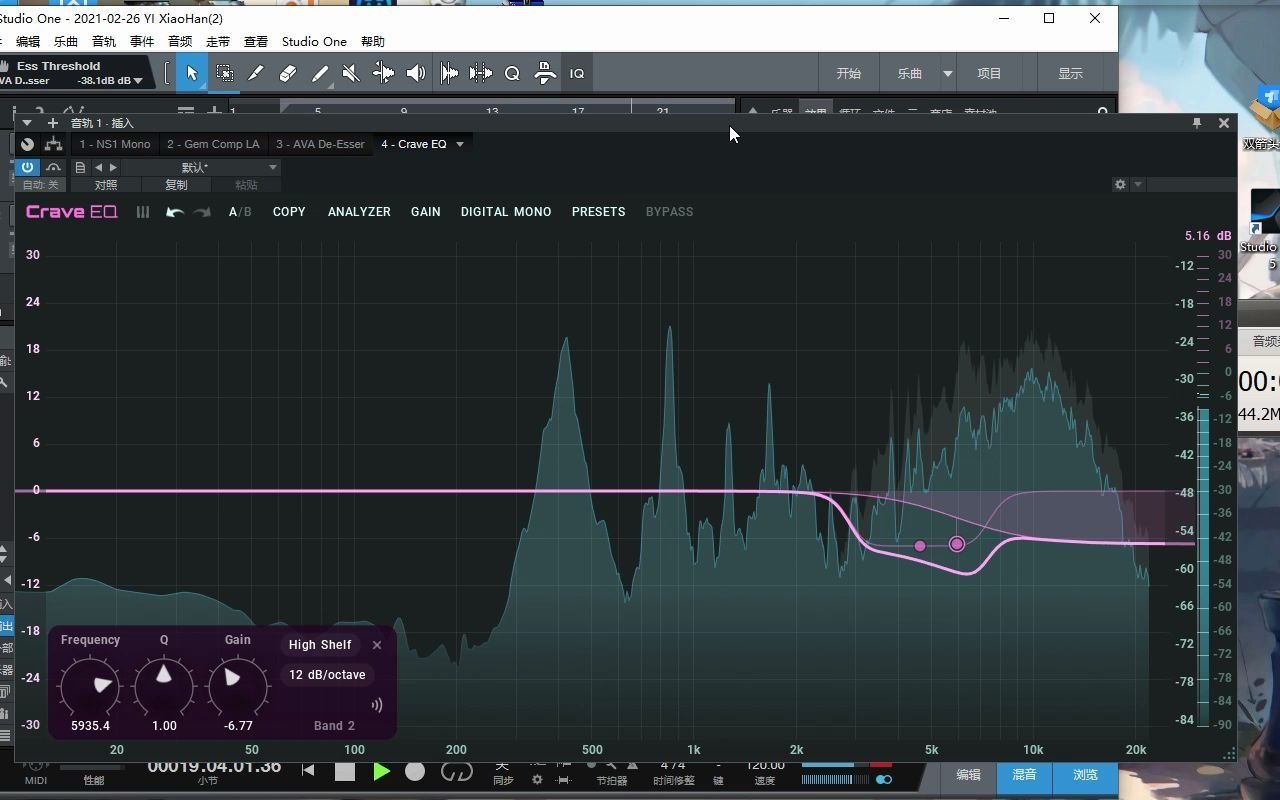Viewport: 1280px width, 800px height.
Task: Adjust the Q knob
Action: click(164, 686)
